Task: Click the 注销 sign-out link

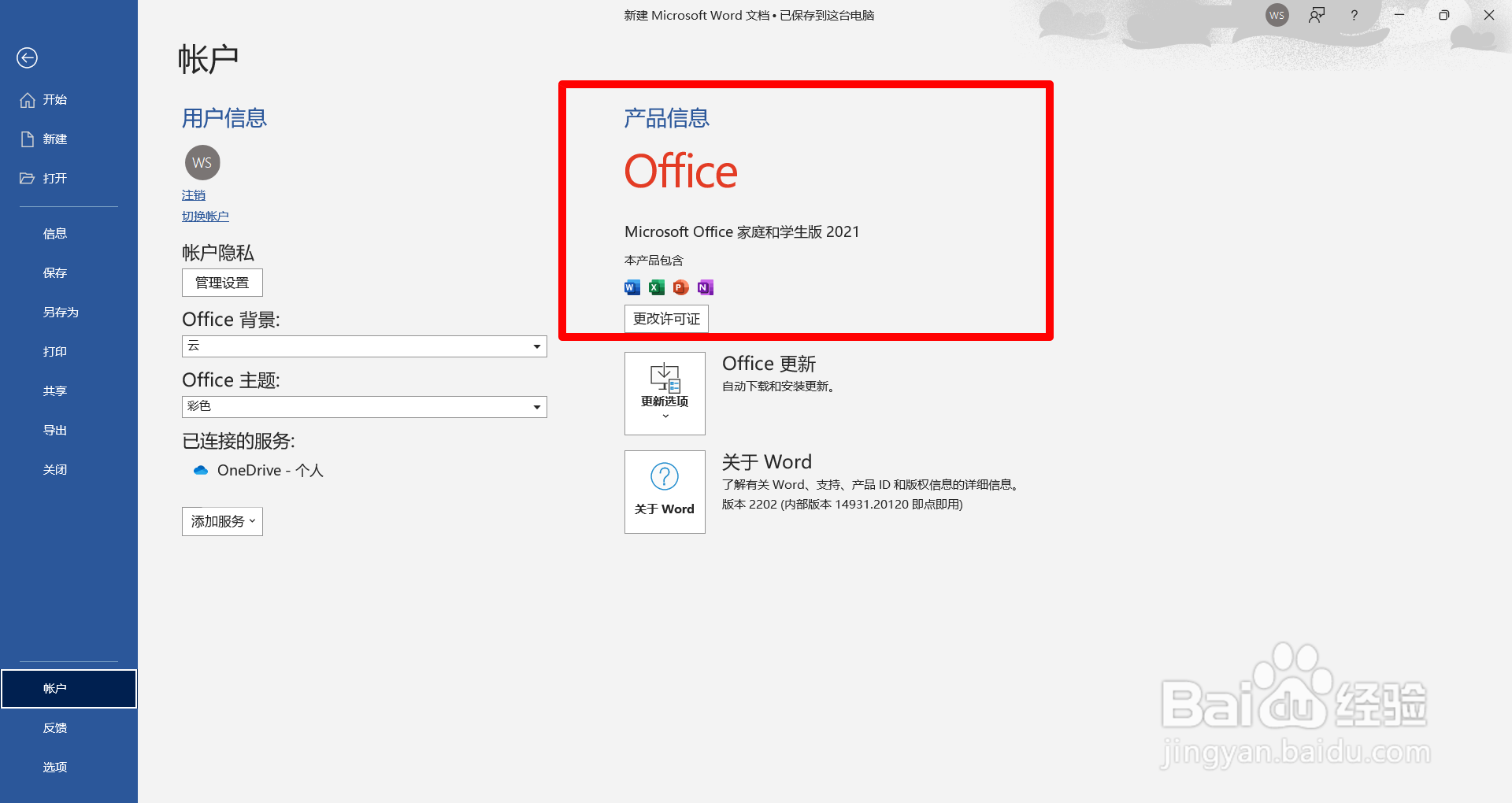Action: 194,195
